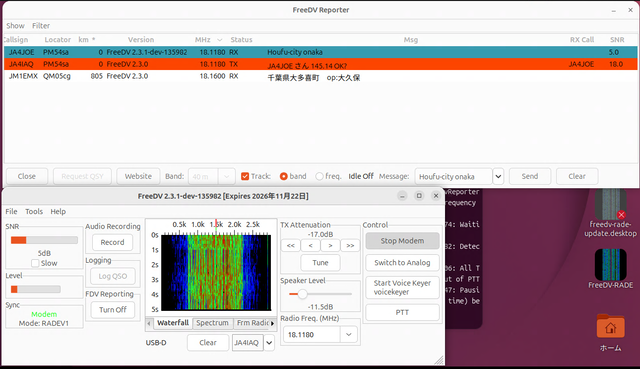The image size is (640, 369).
Task: Decrease TX attenuation with < button
Action: point(311,246)
